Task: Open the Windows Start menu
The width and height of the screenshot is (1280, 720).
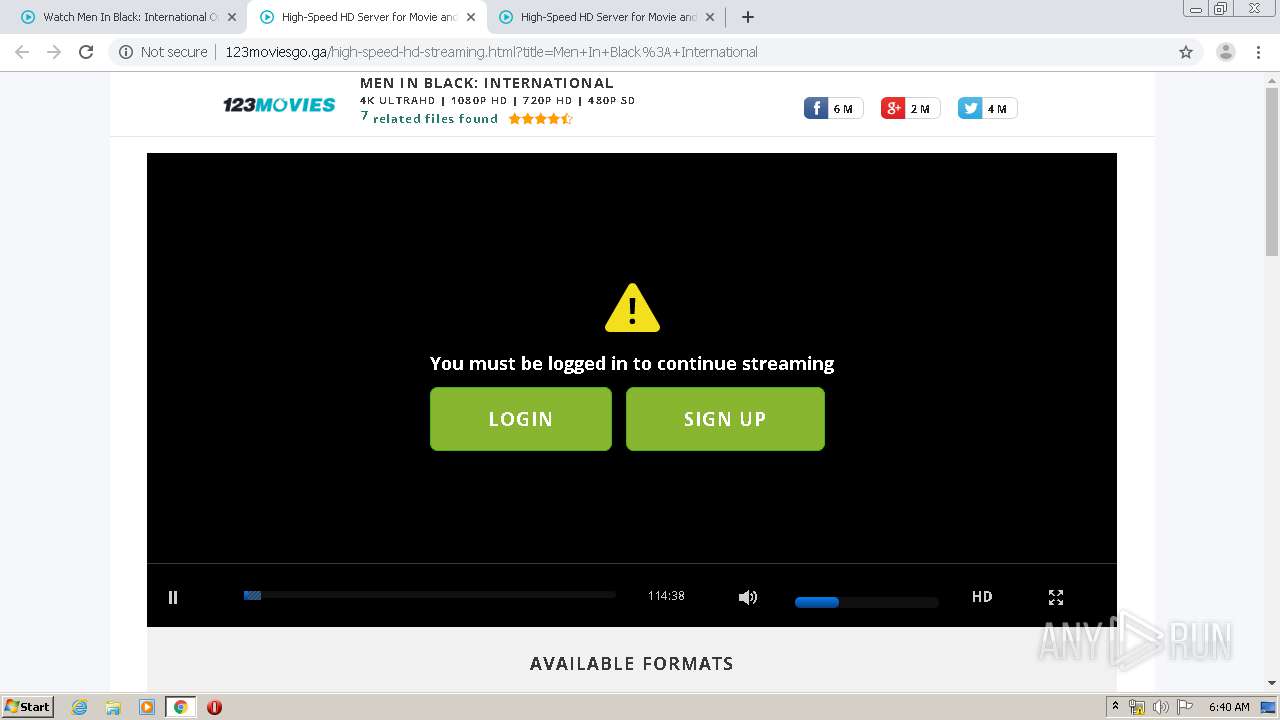Action: pyautogui.click(x=28, y=707)
